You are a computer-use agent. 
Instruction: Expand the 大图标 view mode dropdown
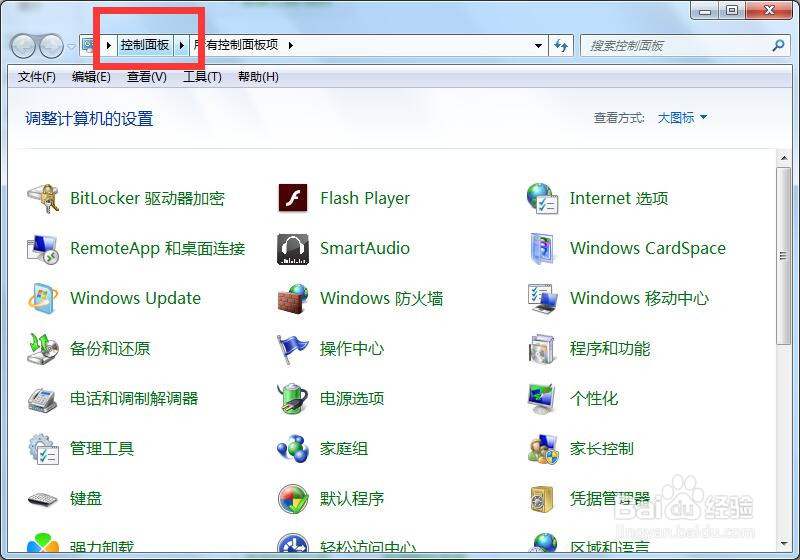(x=682, y=118)
